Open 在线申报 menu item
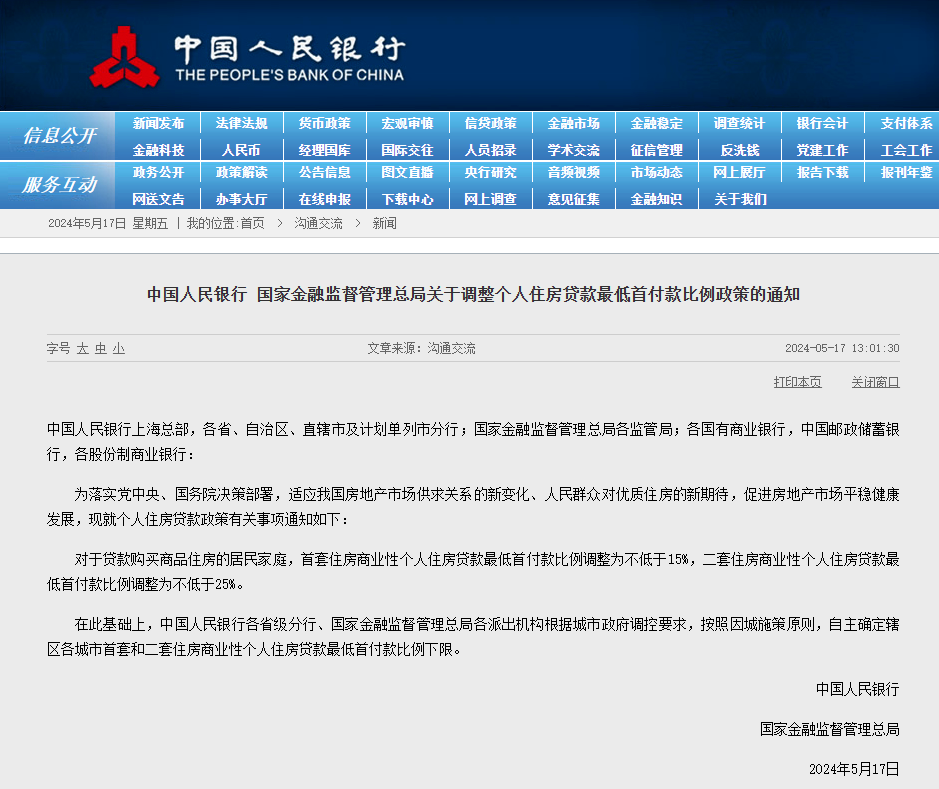The image size is (939, 789). click(325, 199)
